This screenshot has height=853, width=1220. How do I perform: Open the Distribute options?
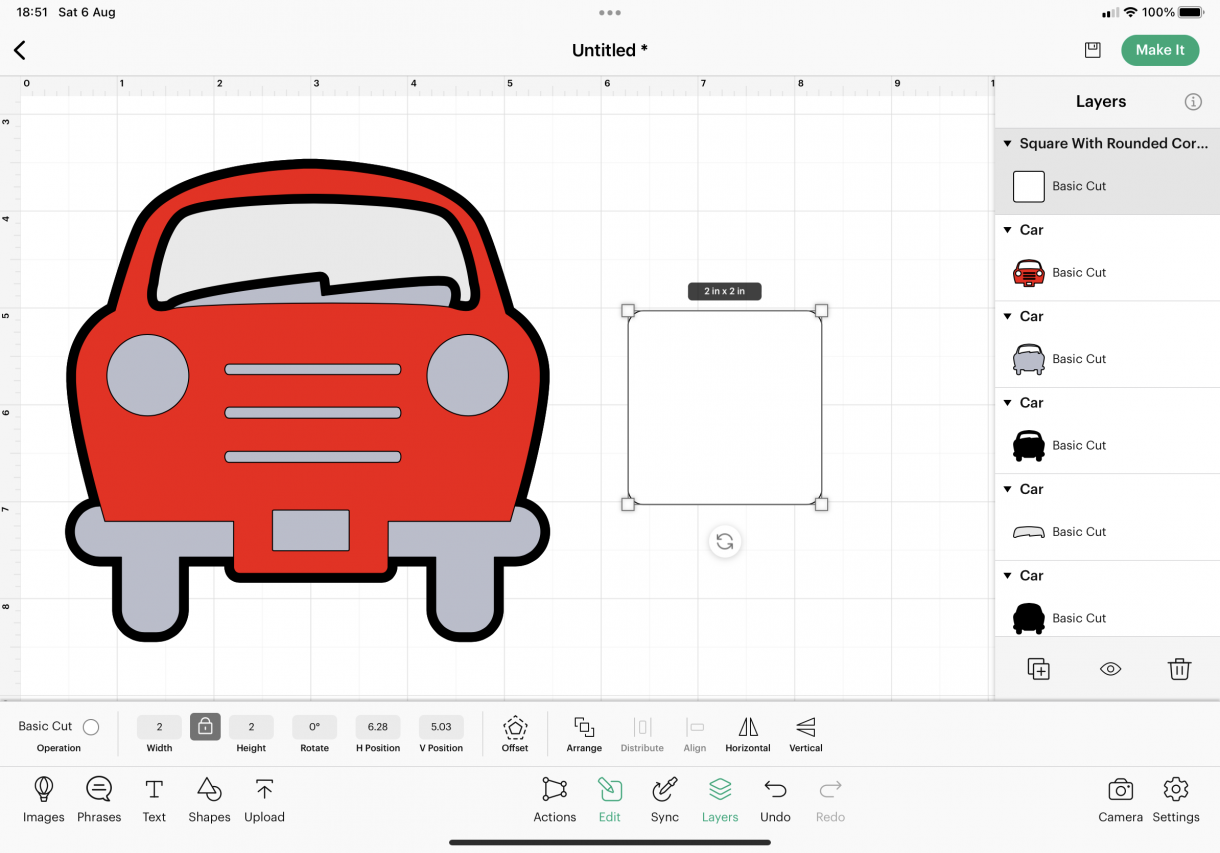click(x=642, y=733)
